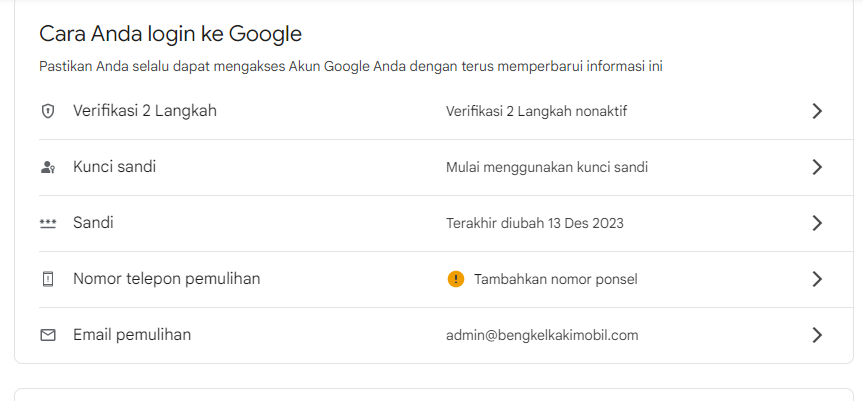Click the admin@bengkelkakimobil.com recovery email
This screenshot has width=863, height=401.
542,336
